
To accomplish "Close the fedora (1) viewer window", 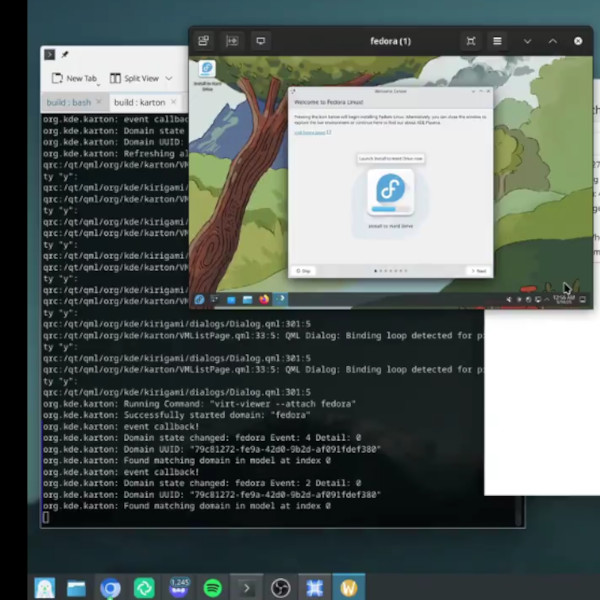I will (578, 41).
